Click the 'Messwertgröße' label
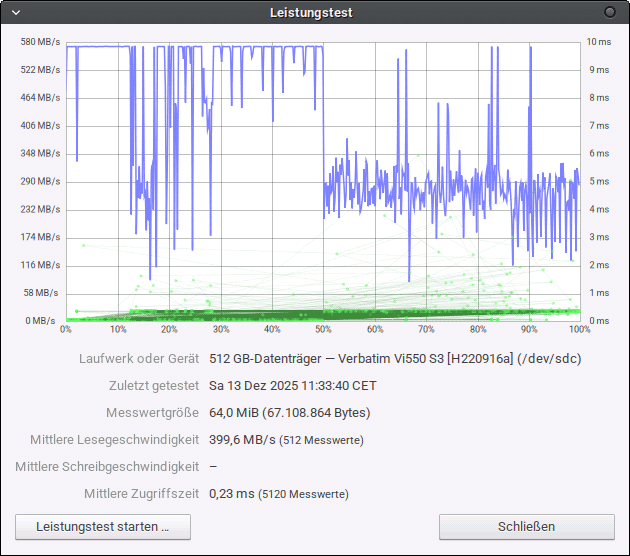 152,413
